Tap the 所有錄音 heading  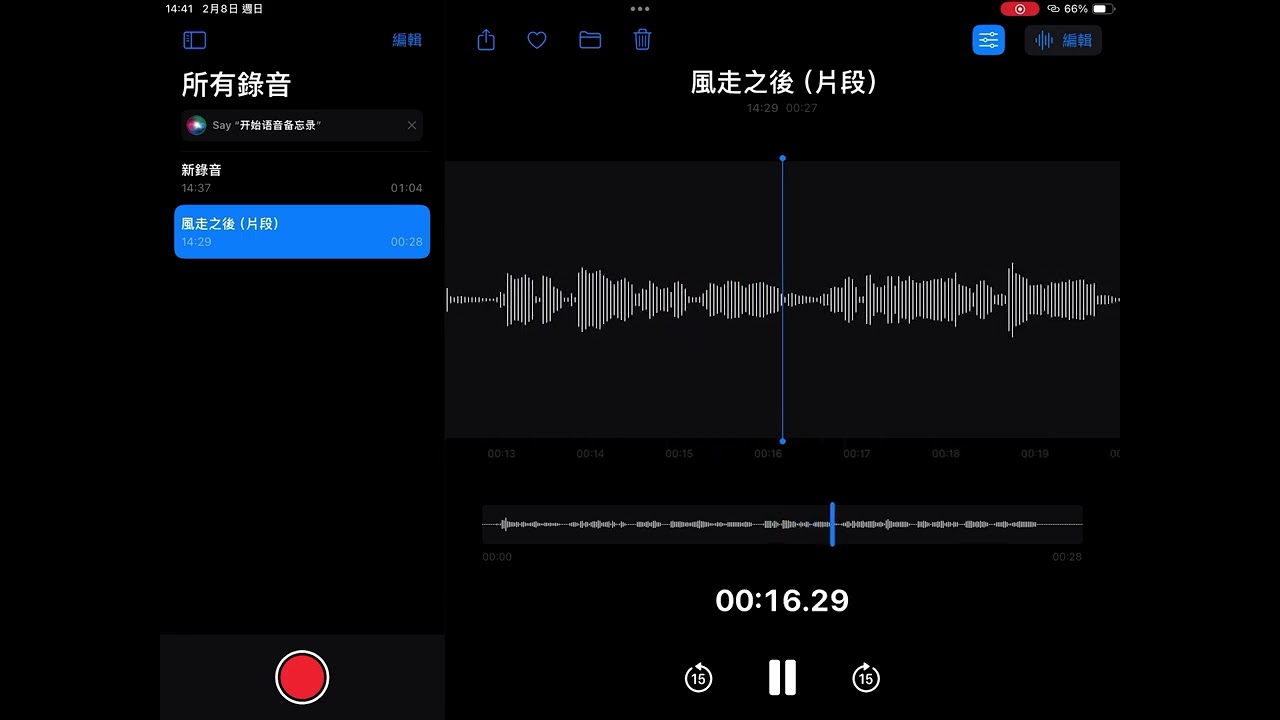pyautogui.click(x=236, y=84)
